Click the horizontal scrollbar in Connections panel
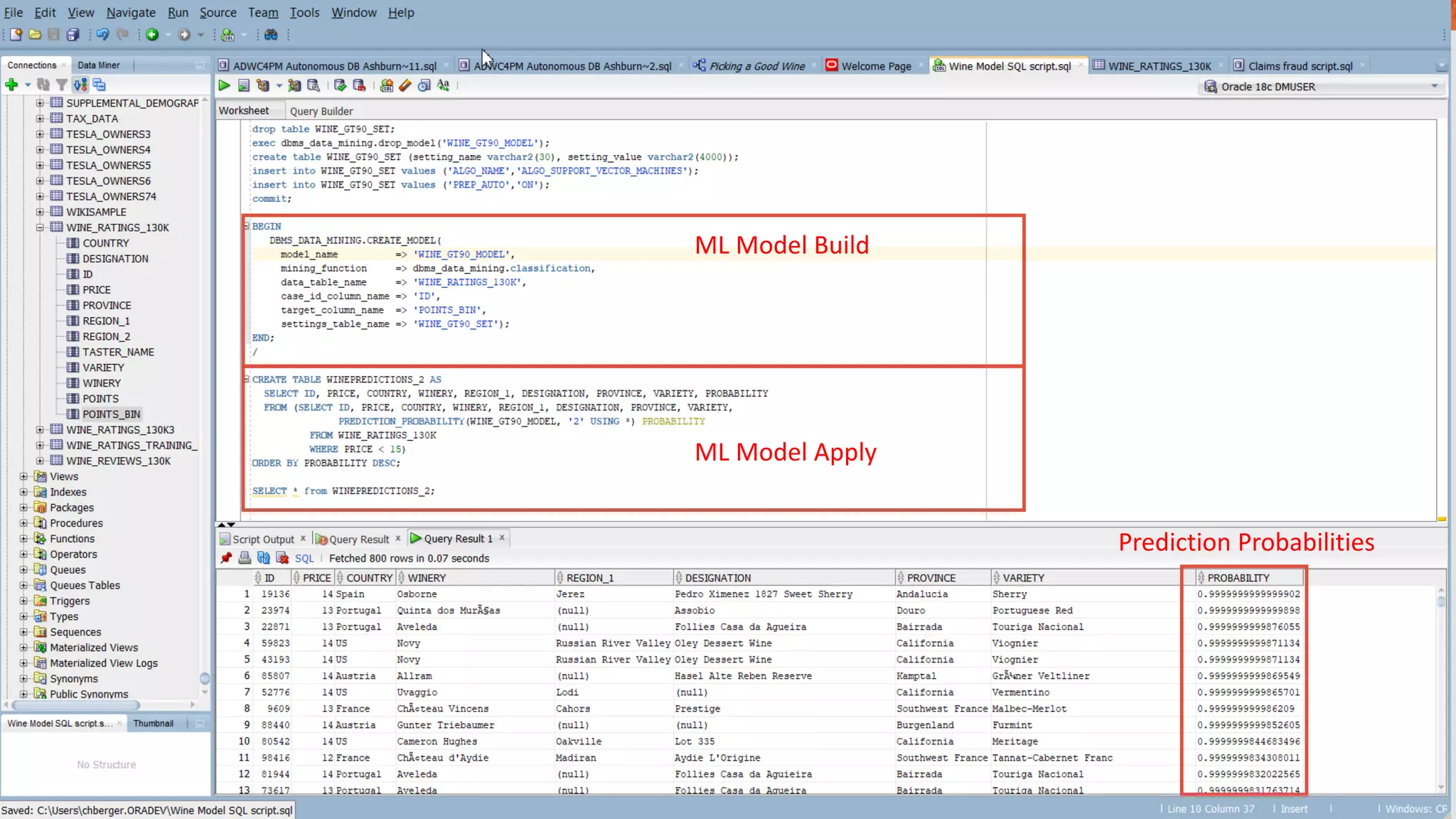Image resolution: width=1456 pixels, height=819 pixels. pyautogui.click(x=75, y=705)
